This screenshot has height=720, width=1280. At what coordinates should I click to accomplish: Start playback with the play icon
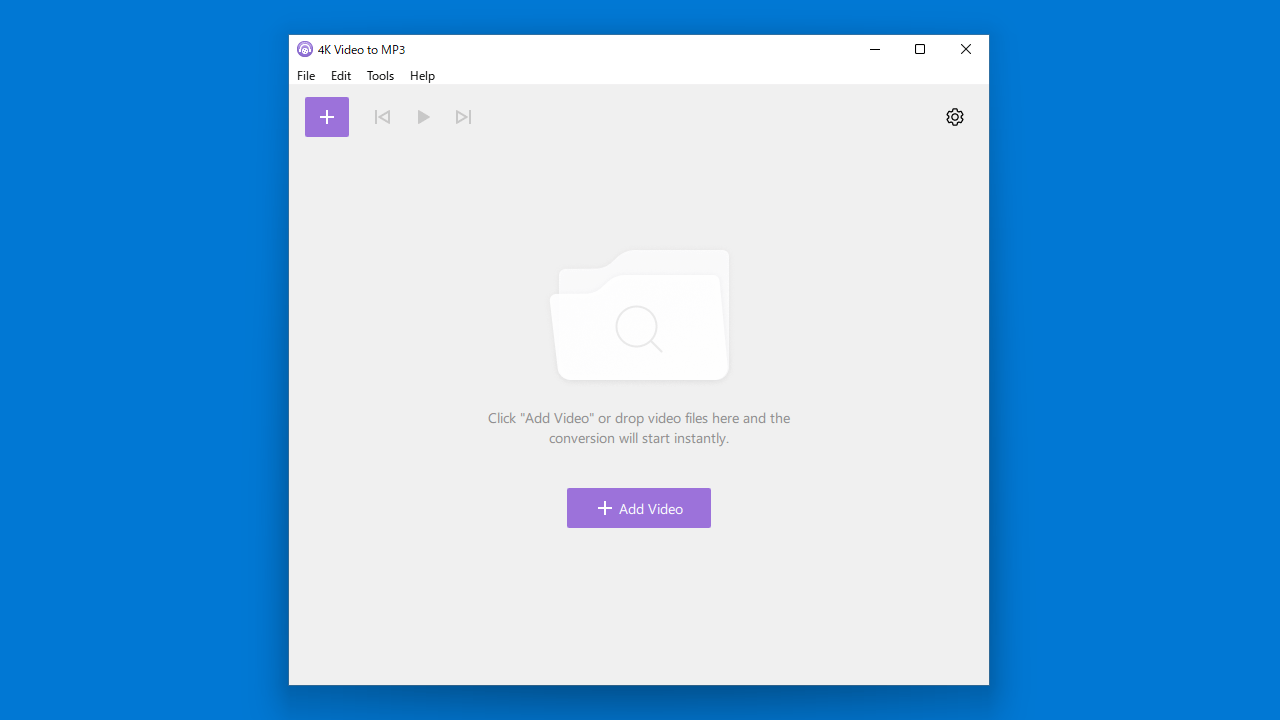tap(423, 117)
